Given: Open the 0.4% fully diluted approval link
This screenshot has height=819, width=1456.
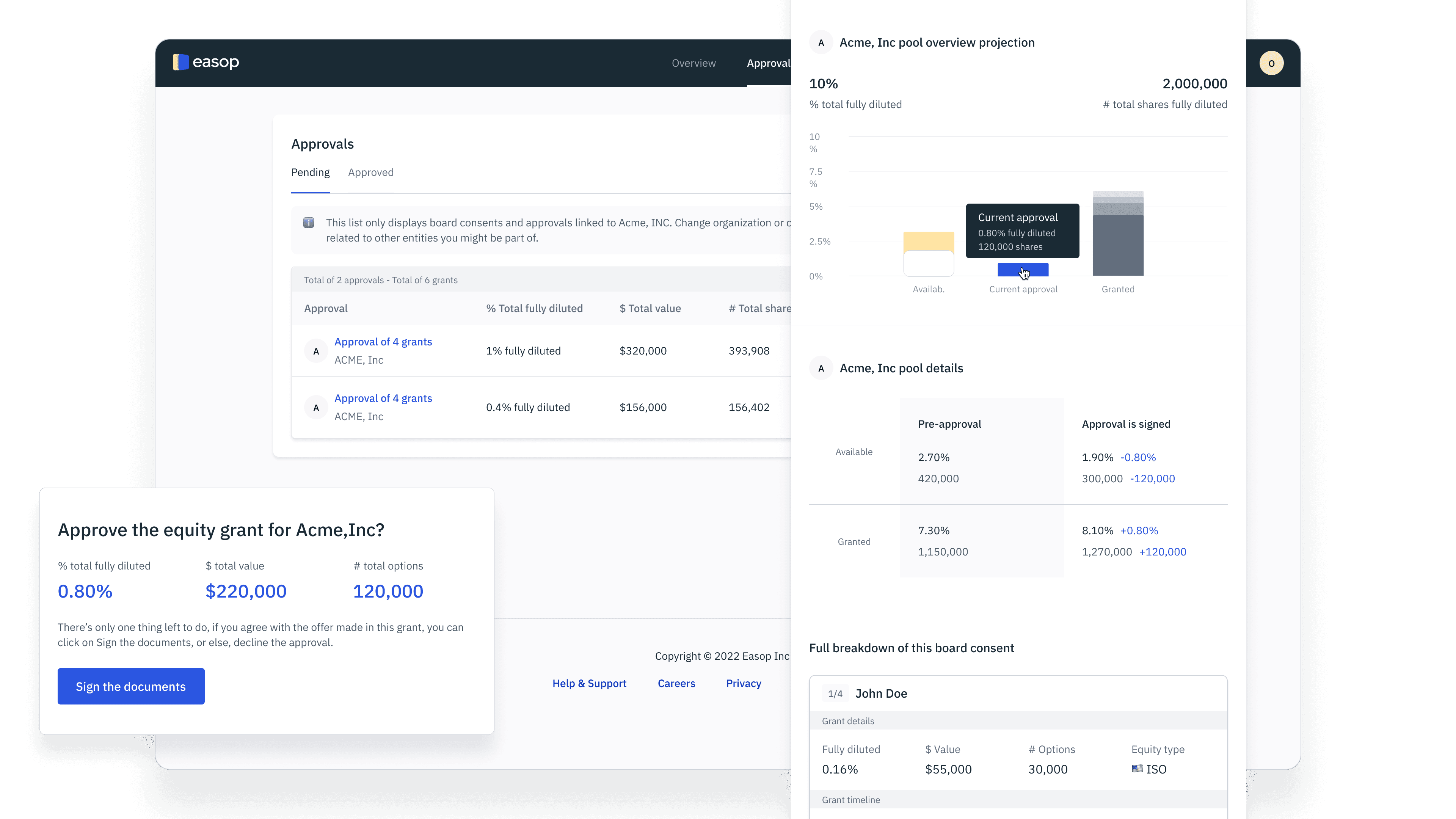Looking at the screenshot, I should (x=383, y=399).
